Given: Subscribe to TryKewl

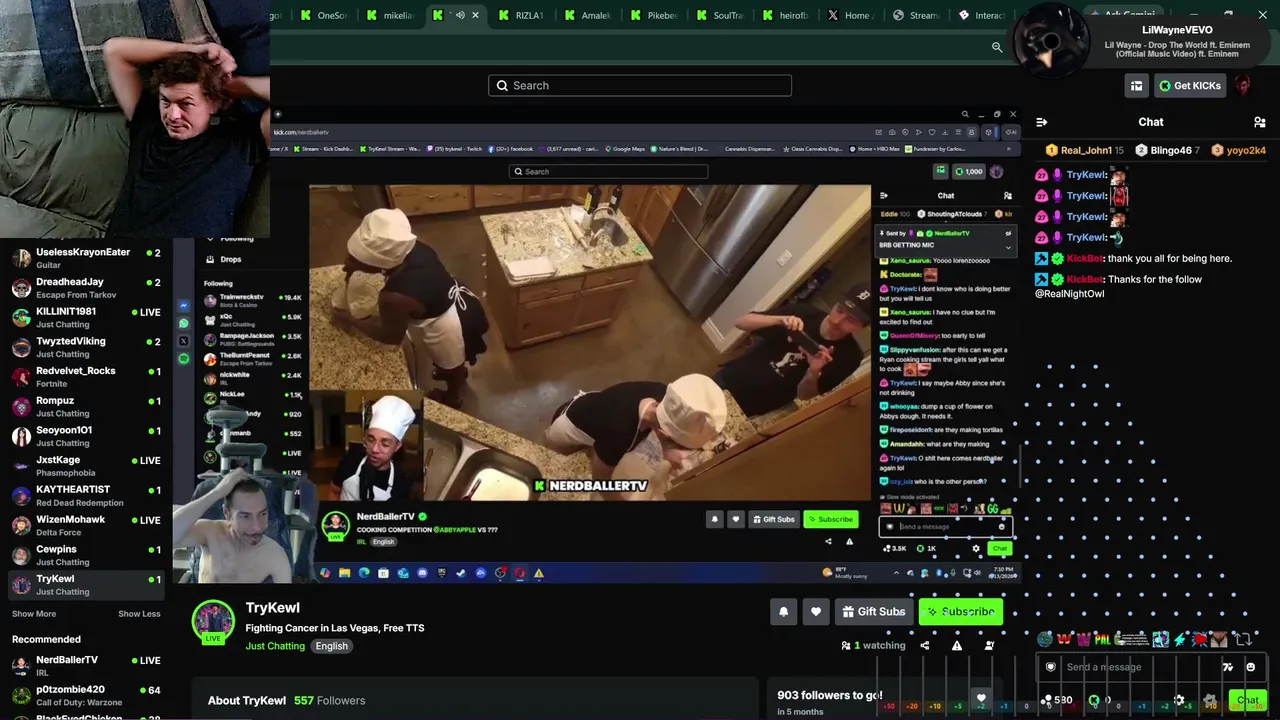Looking at the screenshot, I should [x=961, y=612].
